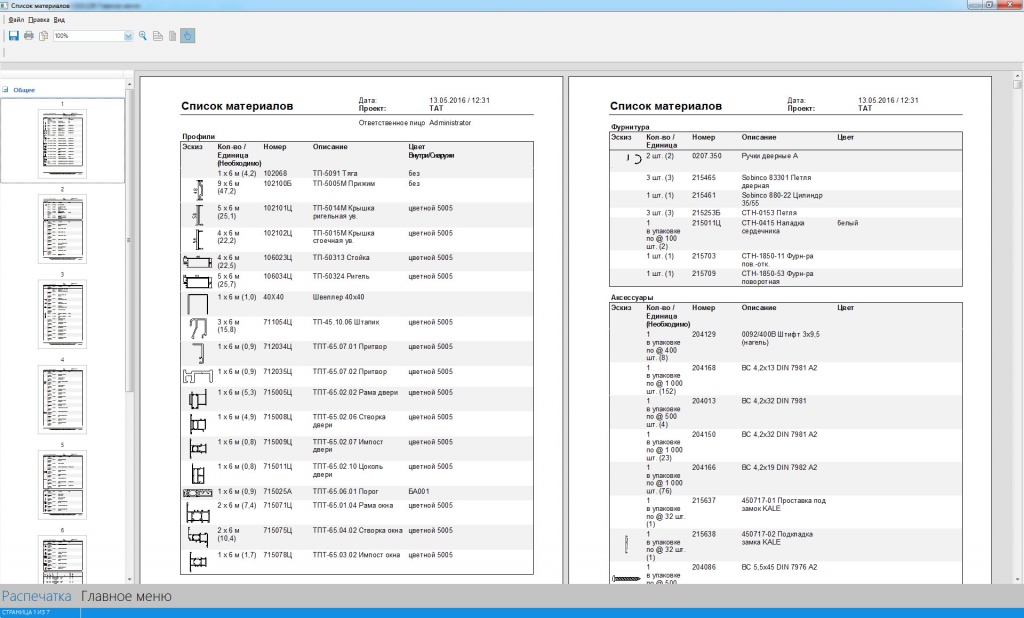Click the 450717-01 Проставка под замок KALE entry
This screenshot has width=1024, height=618.
(784, 504)
